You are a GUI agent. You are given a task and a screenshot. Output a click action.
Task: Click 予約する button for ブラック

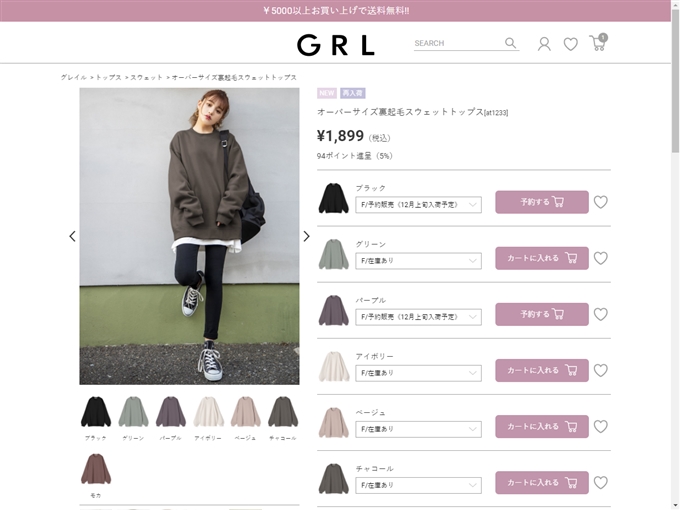[542, 202]
